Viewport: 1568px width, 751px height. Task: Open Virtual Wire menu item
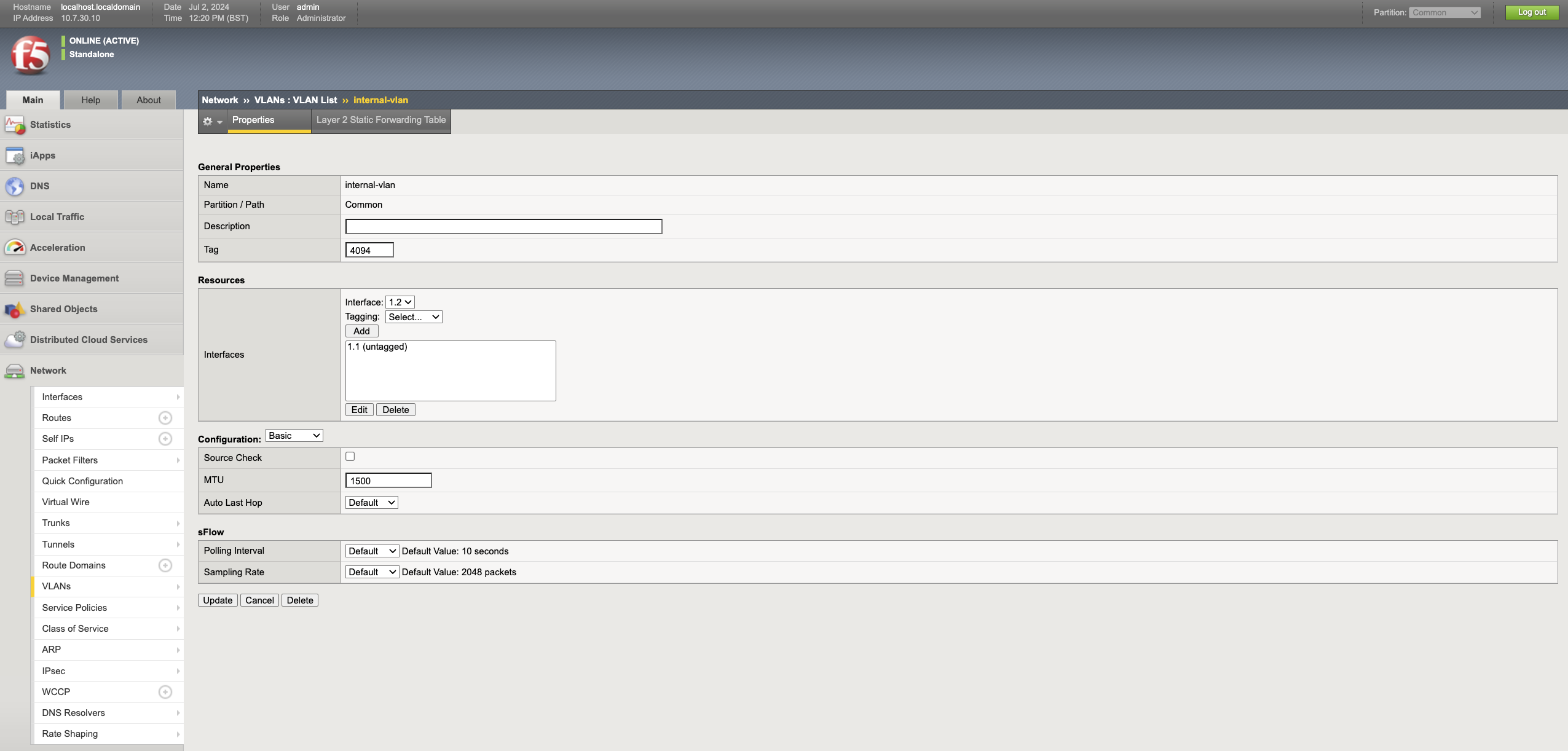(x=109, y=502)
